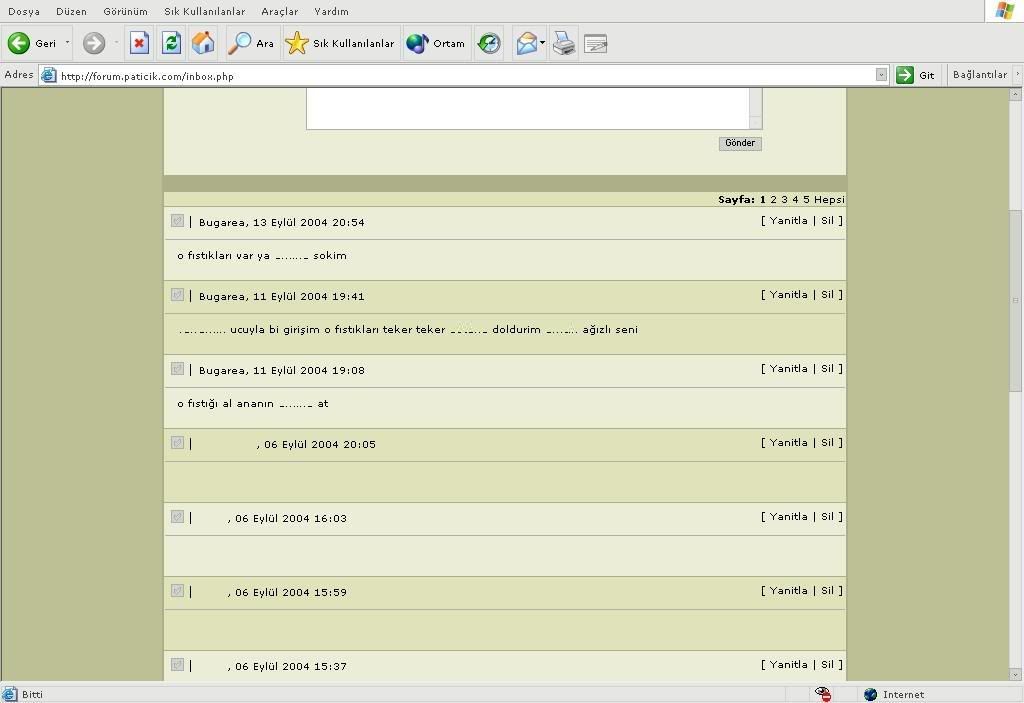Expand the Bağlantılar links chevron
Image resolution: width=1024 pixels, height=703 pixels.
(1017, 74)
